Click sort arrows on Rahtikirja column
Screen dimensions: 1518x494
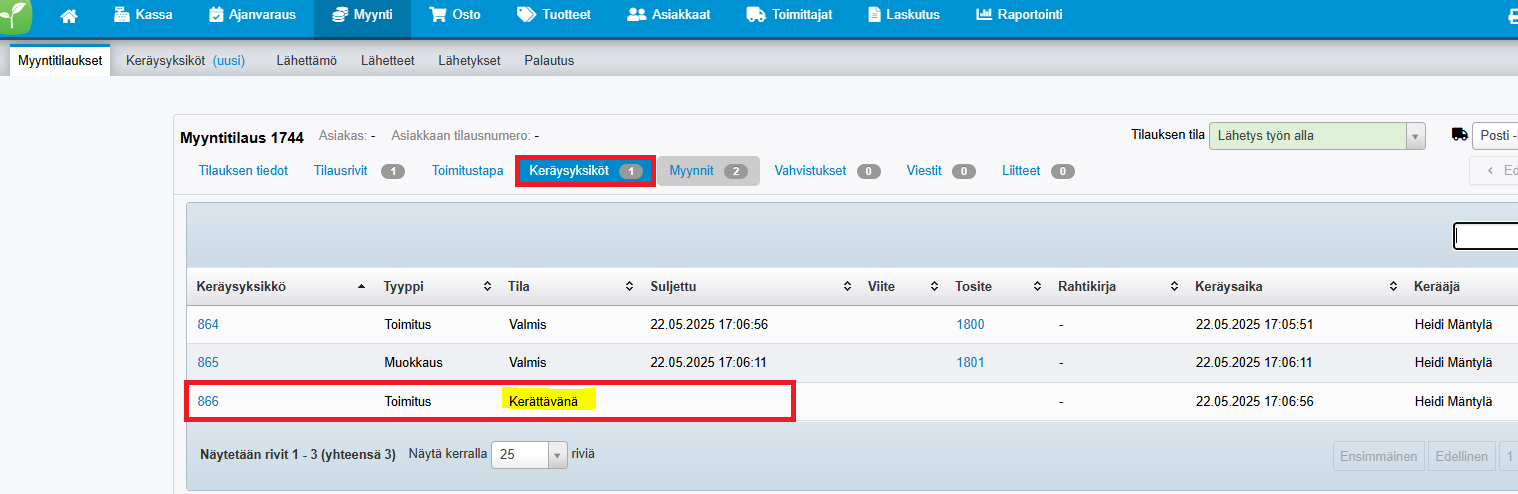point(1174,287)
